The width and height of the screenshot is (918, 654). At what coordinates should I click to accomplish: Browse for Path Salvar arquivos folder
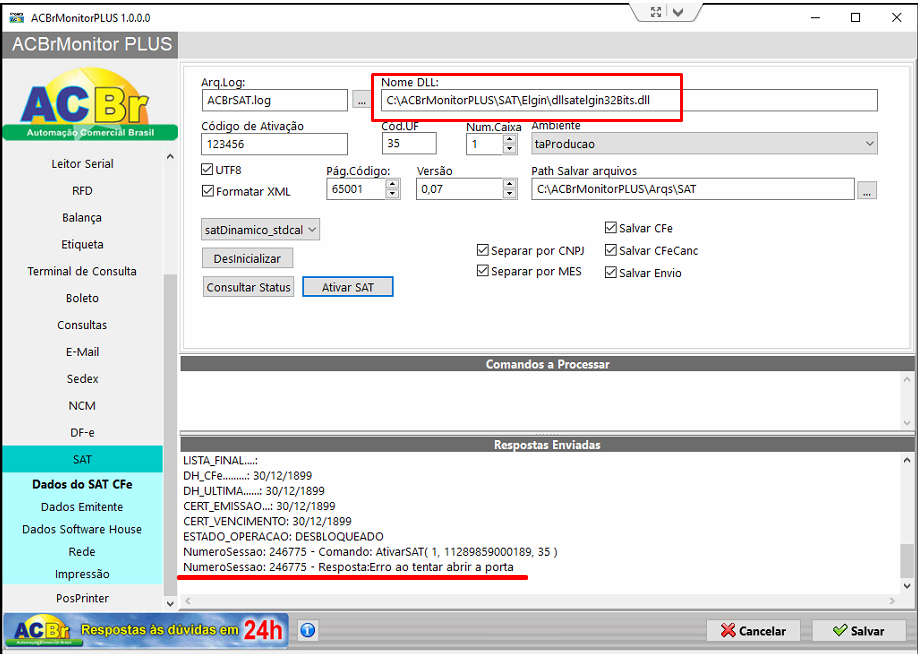(x=867, y=190)
